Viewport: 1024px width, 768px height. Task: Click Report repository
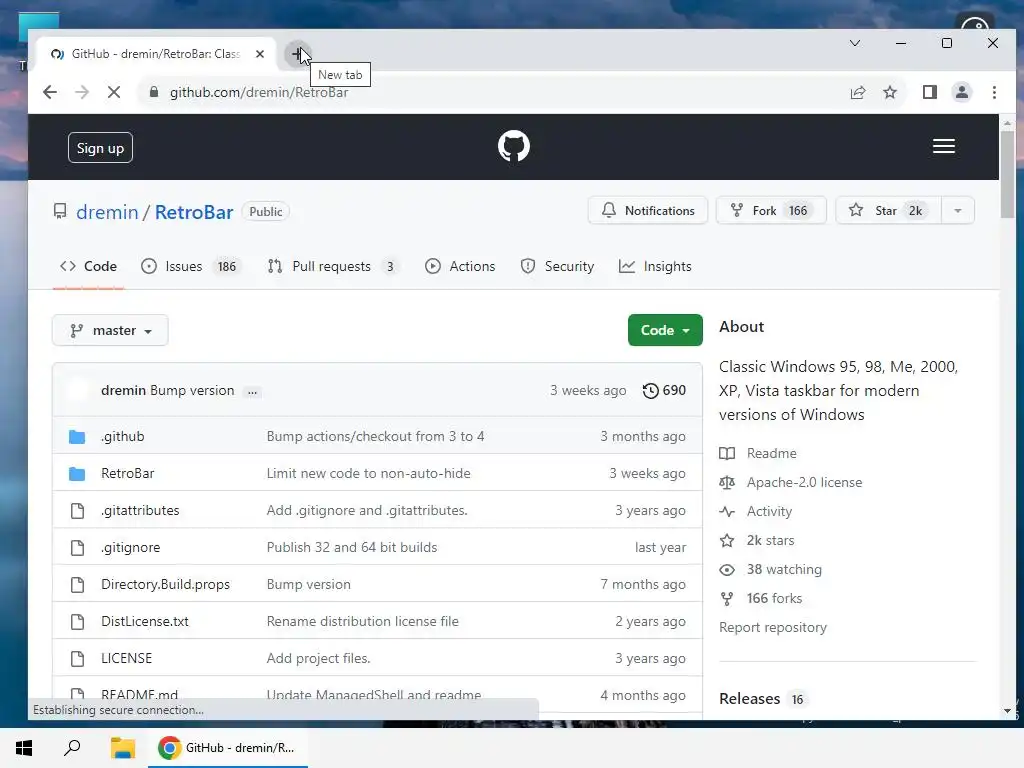pos(773,628)
